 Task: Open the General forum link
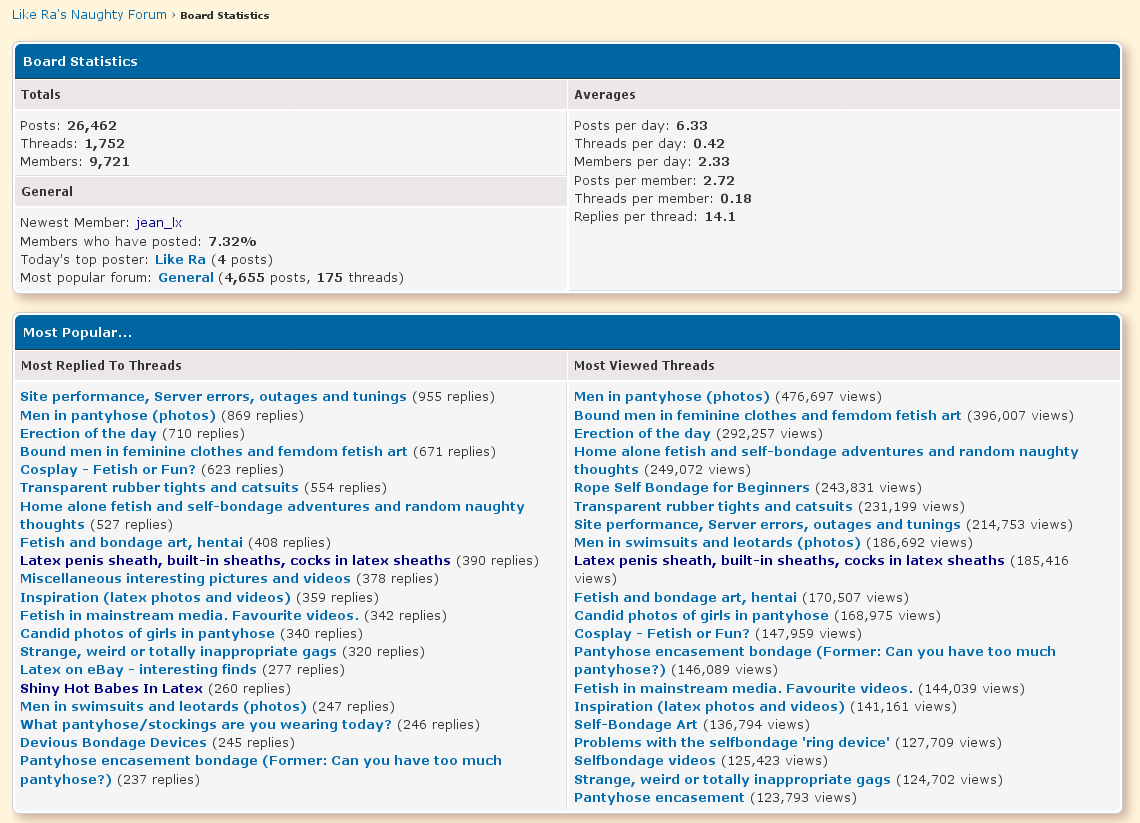[x=185, y=277]
